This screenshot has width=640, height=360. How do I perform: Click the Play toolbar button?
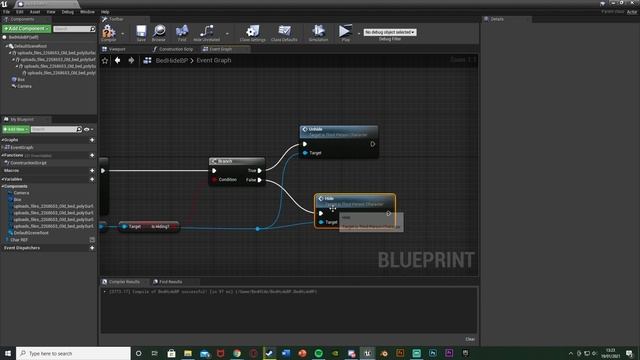tap(345, 33)
